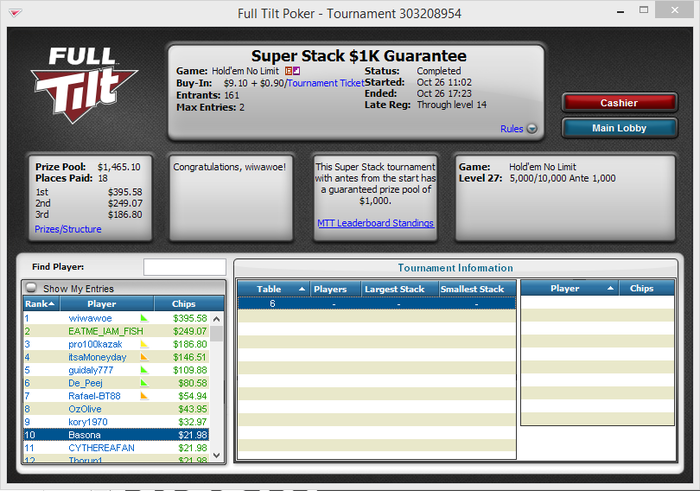Image resolution: width=700 pixels, height=491 pixels.
Task: Select Table 6 row
Action: [377, 304]
